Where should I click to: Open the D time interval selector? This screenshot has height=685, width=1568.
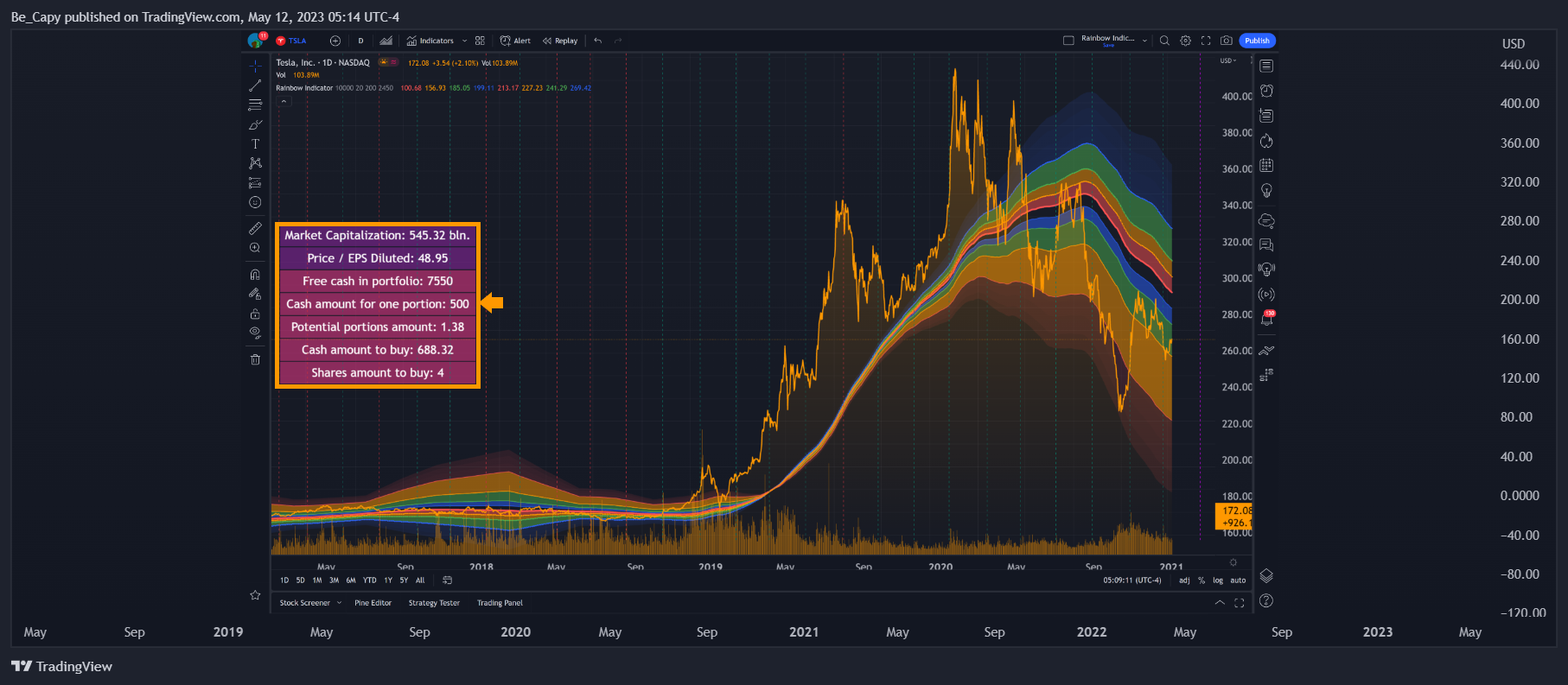360,41
